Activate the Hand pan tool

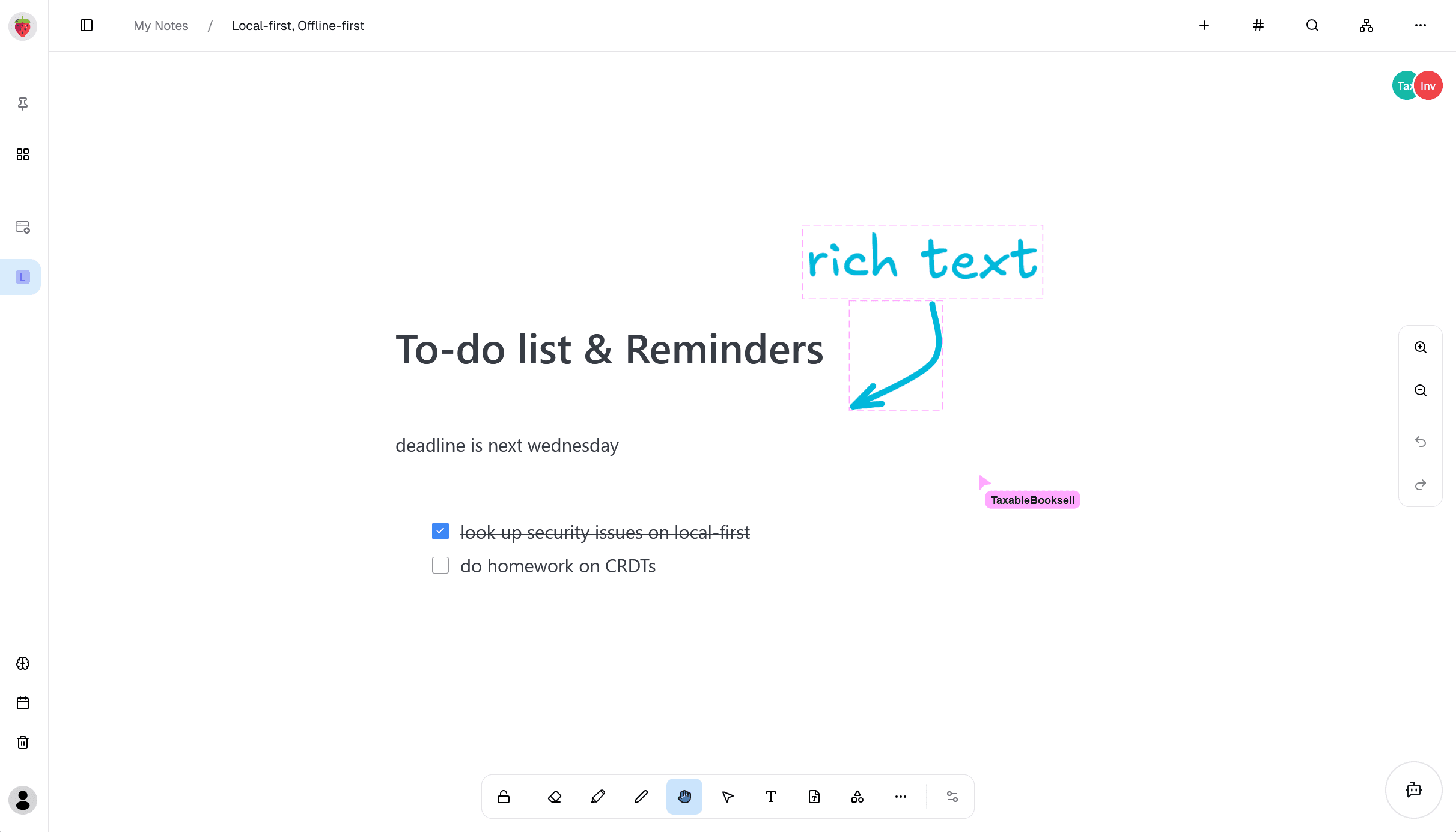(684, 797)
